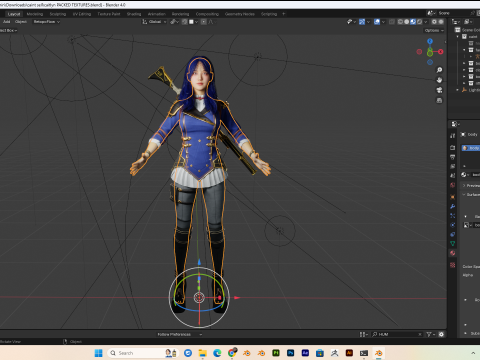
Task: Open the Add menu in viewport header
Action: point(7,22)
